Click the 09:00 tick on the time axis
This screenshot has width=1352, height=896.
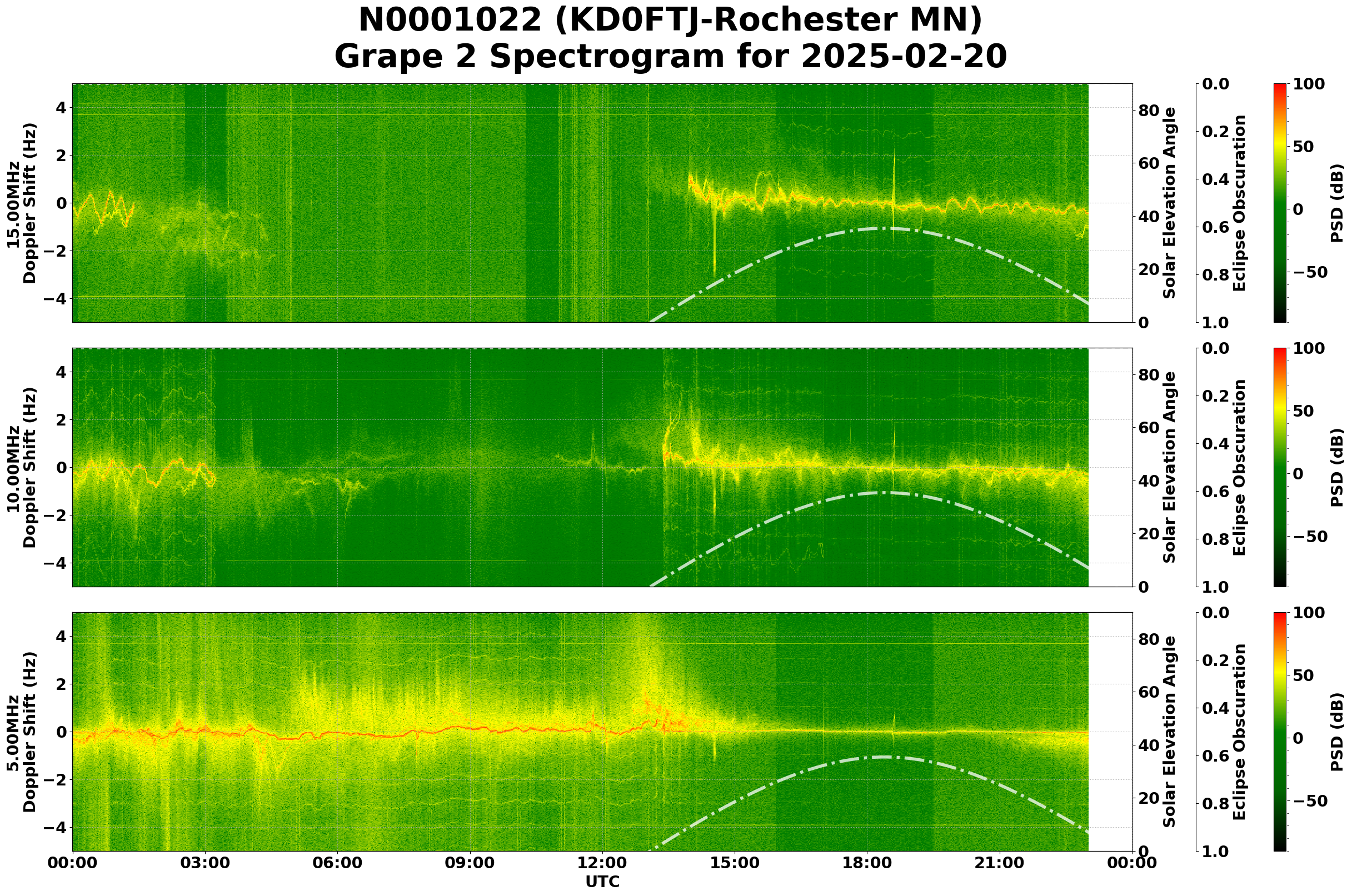point(470,863)
